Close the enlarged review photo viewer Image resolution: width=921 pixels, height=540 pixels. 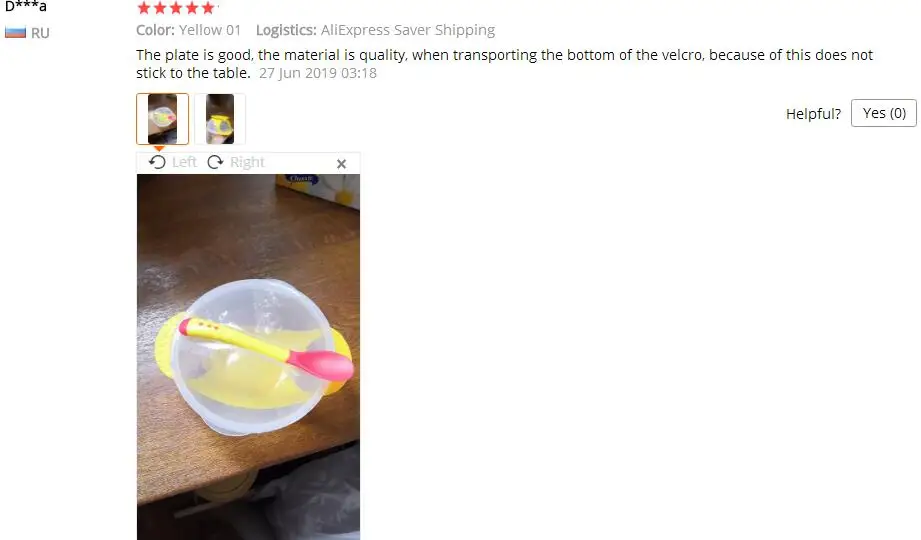[341, 164]
